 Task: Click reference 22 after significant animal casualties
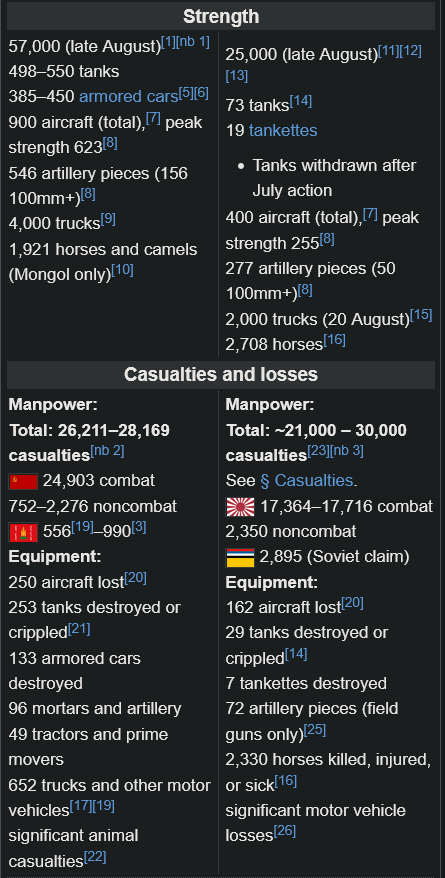pyautogui.click(x=95, y=857)
